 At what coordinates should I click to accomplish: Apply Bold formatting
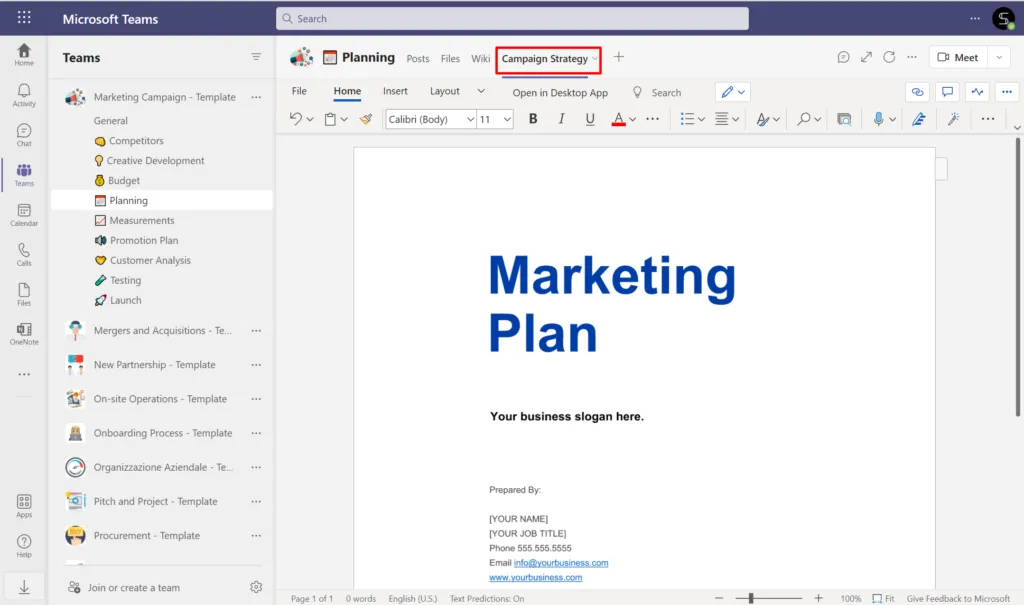tap(533, 119)
